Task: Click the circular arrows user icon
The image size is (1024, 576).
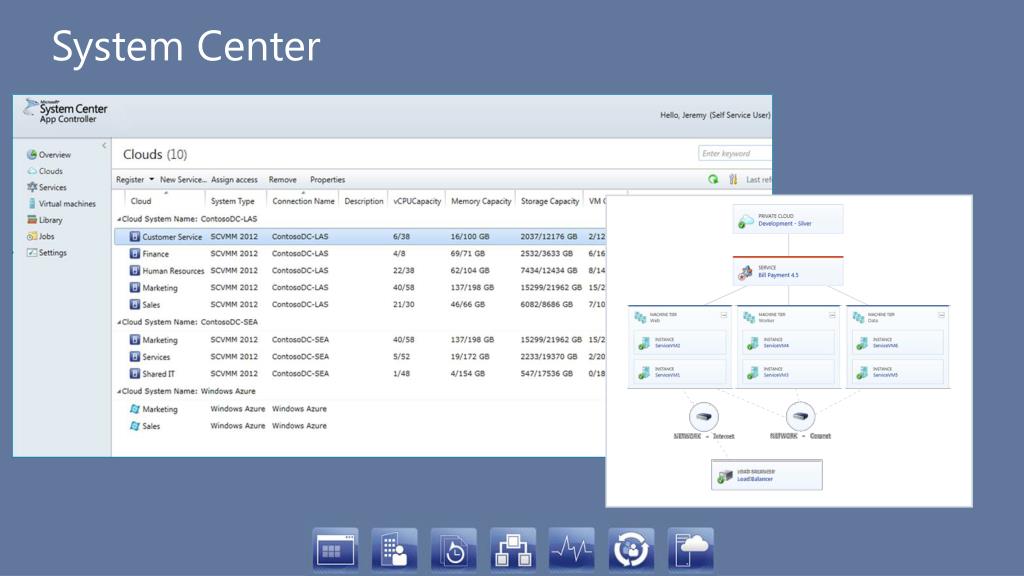Action: coord(632,549)
